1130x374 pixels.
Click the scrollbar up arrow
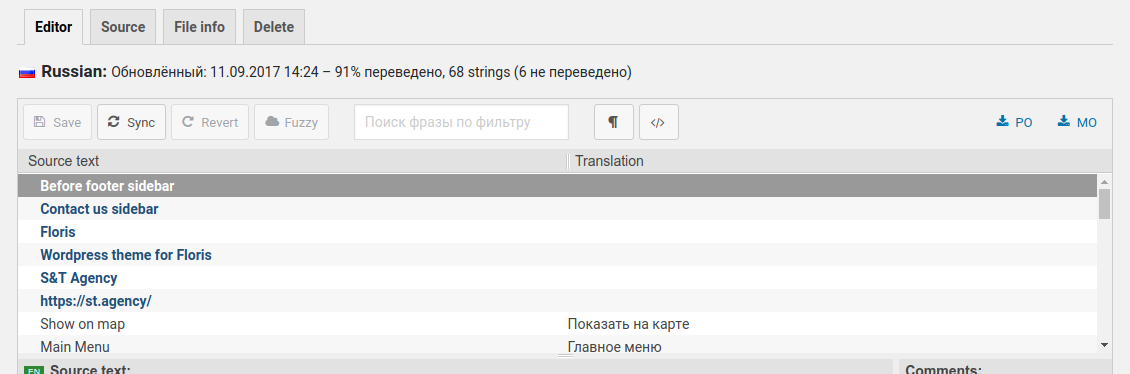coord(1104,182)
